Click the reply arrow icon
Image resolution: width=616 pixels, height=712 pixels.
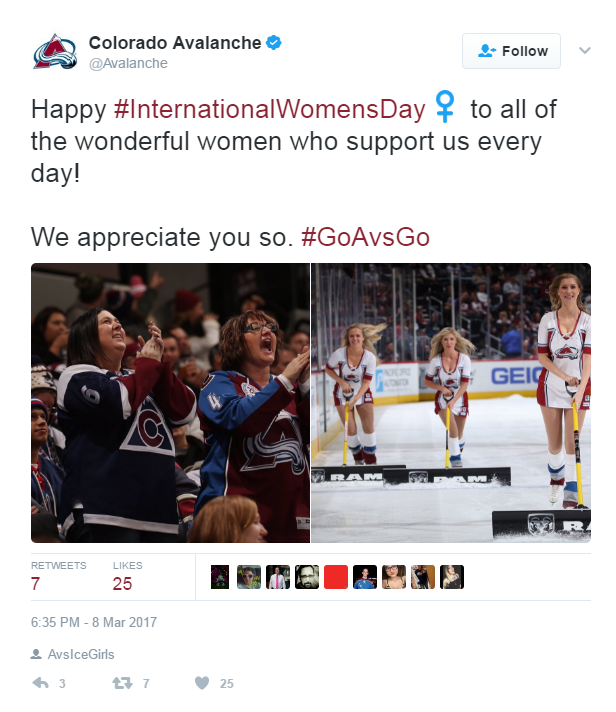41,684
